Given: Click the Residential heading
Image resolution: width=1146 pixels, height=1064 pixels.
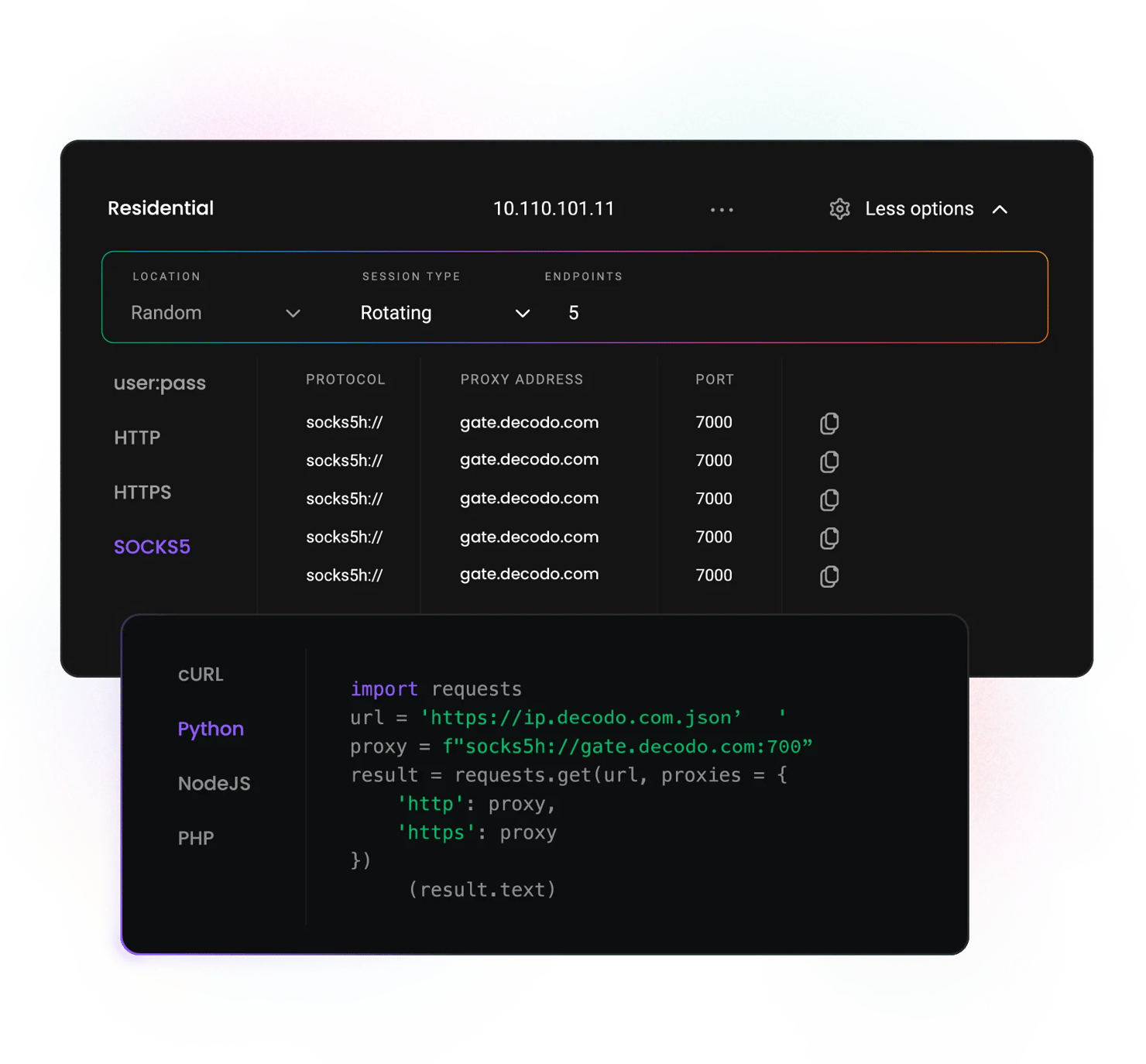Looking at the screenshot, I should 160,208.
